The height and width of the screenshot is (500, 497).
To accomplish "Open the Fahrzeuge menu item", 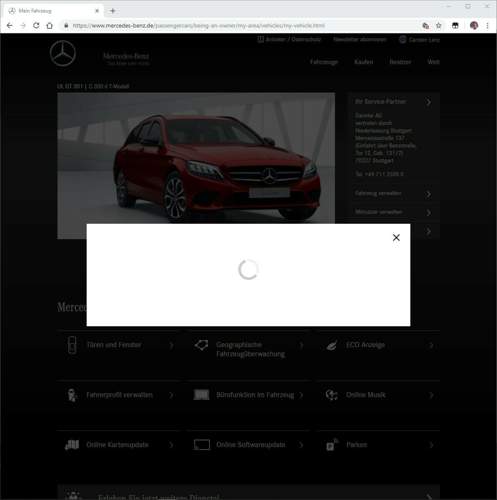I will [x=324, y=62].
